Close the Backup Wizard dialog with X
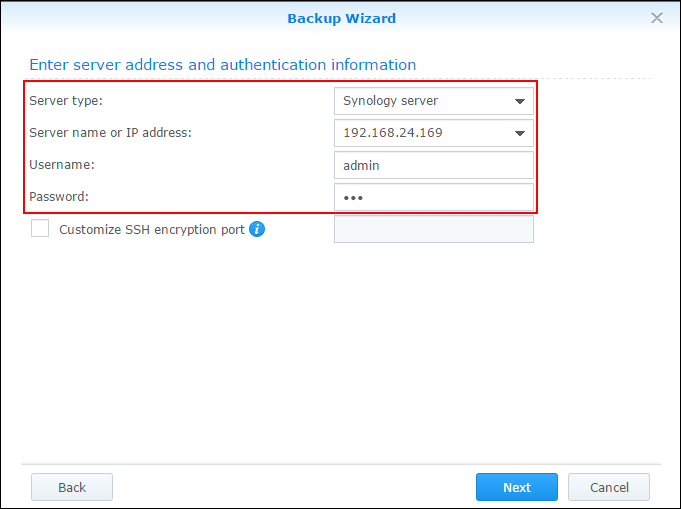This screenshot has height=509, width=681. (x=657, y=18)
